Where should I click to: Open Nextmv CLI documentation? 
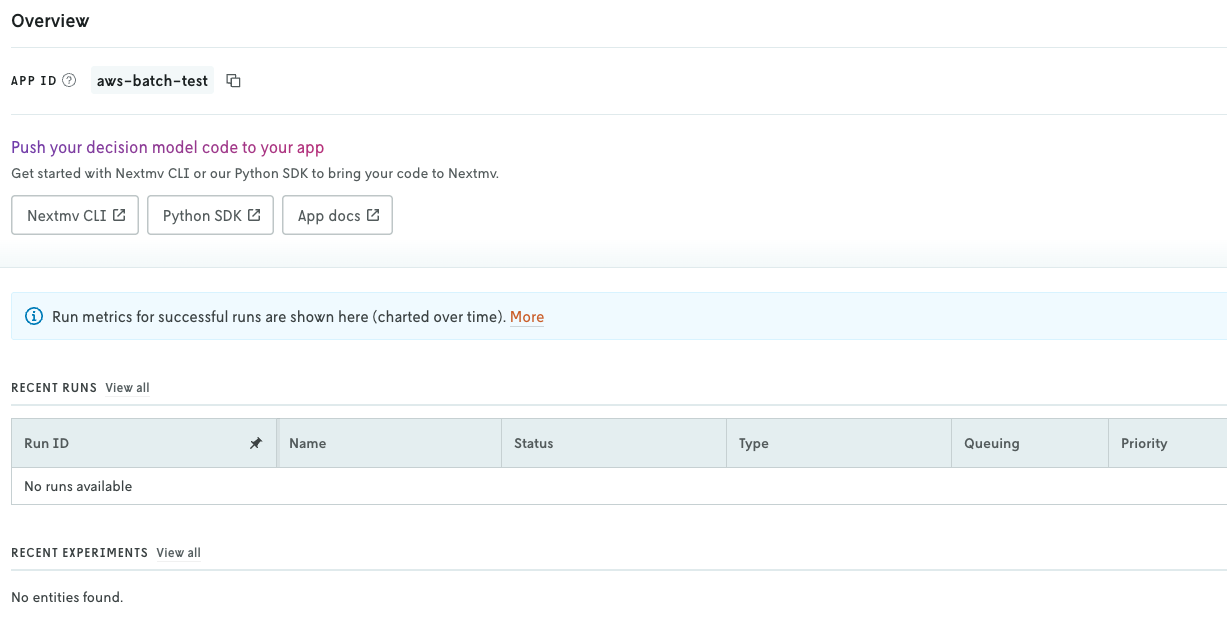(x=75, y=214)
